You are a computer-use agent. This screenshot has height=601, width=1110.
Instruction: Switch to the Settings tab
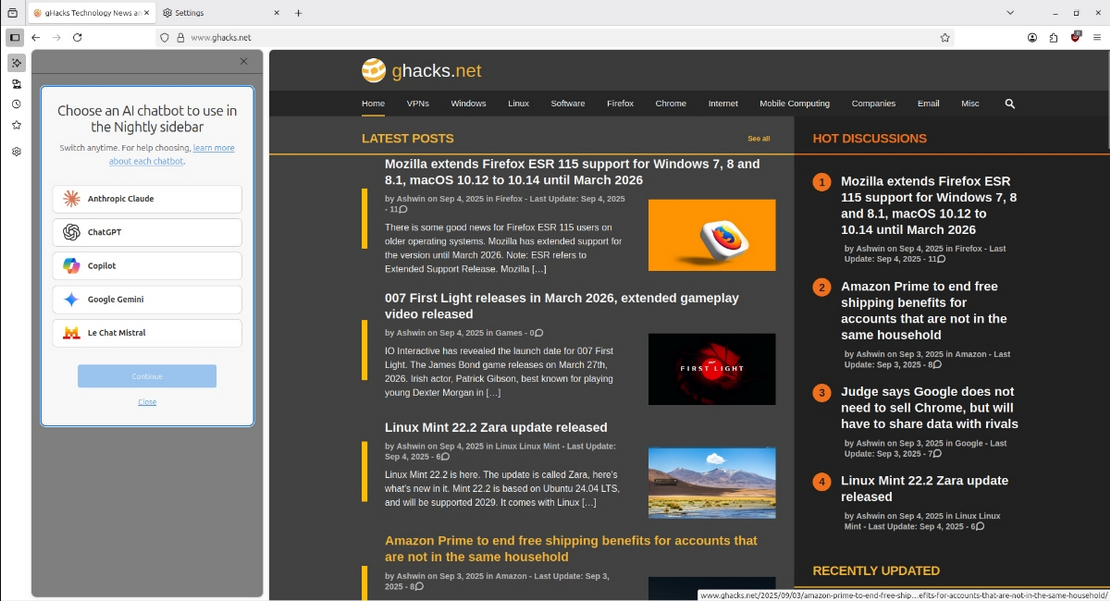tap(221, 13)
